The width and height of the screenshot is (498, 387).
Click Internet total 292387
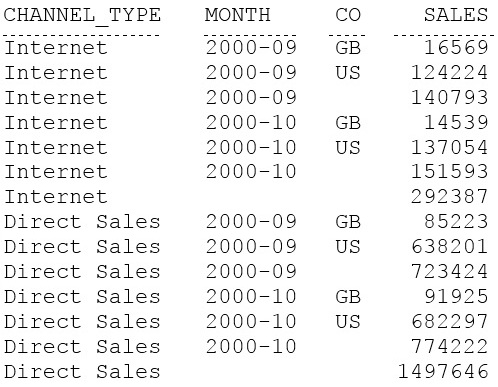click(449, 196)
